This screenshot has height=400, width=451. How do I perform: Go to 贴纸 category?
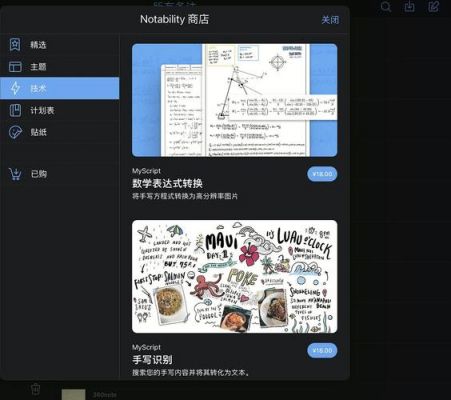coord(59,132)
